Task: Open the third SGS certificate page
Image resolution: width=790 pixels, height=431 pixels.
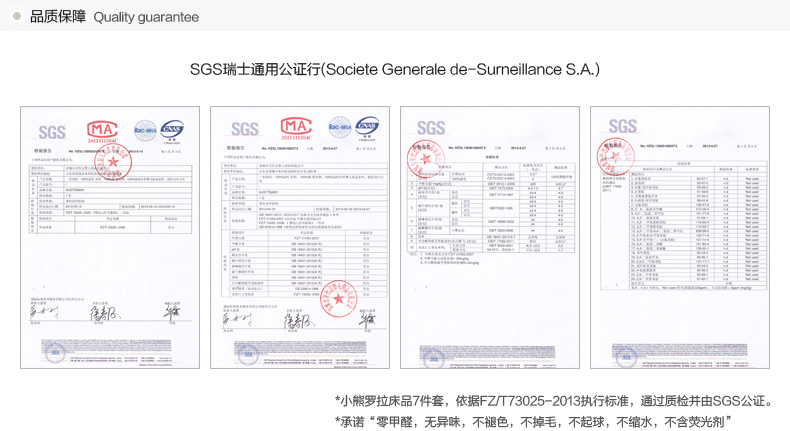Action: [x=490, y=237]
